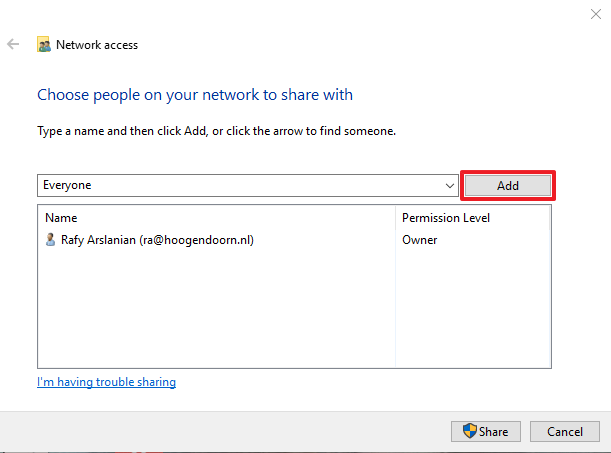Click the Permission Level column header
Image resolution: width=611 pixels, height=453 pixels.
click(x=446, y=218)
